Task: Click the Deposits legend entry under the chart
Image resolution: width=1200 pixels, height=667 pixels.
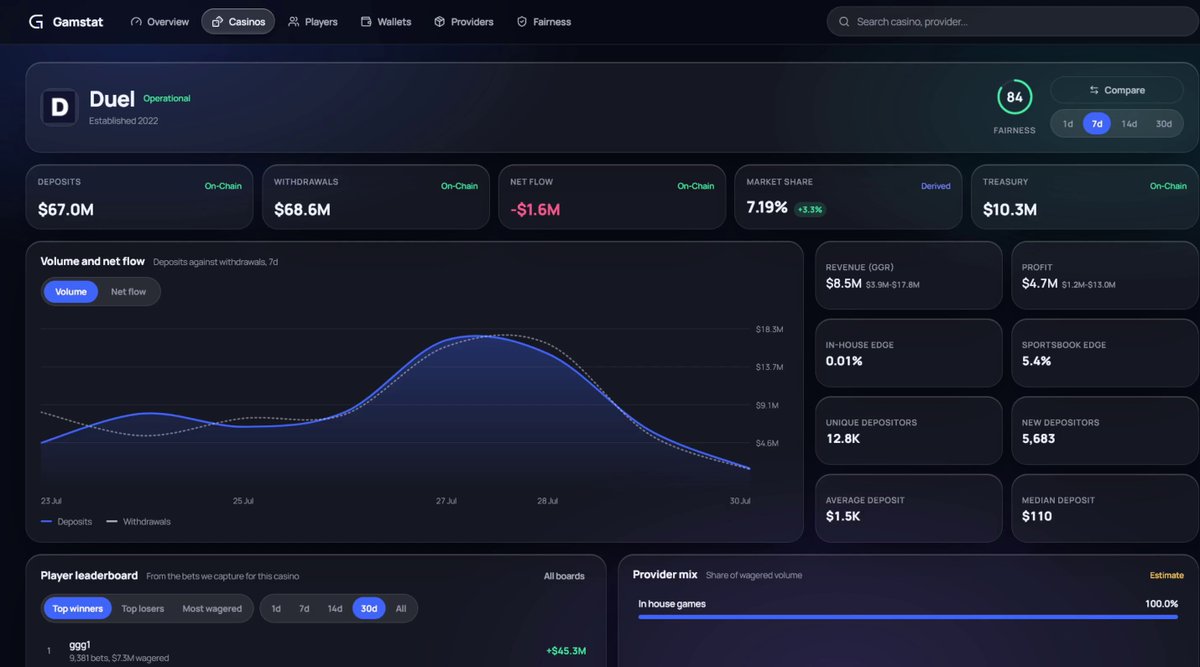Action: pos(66,521)
